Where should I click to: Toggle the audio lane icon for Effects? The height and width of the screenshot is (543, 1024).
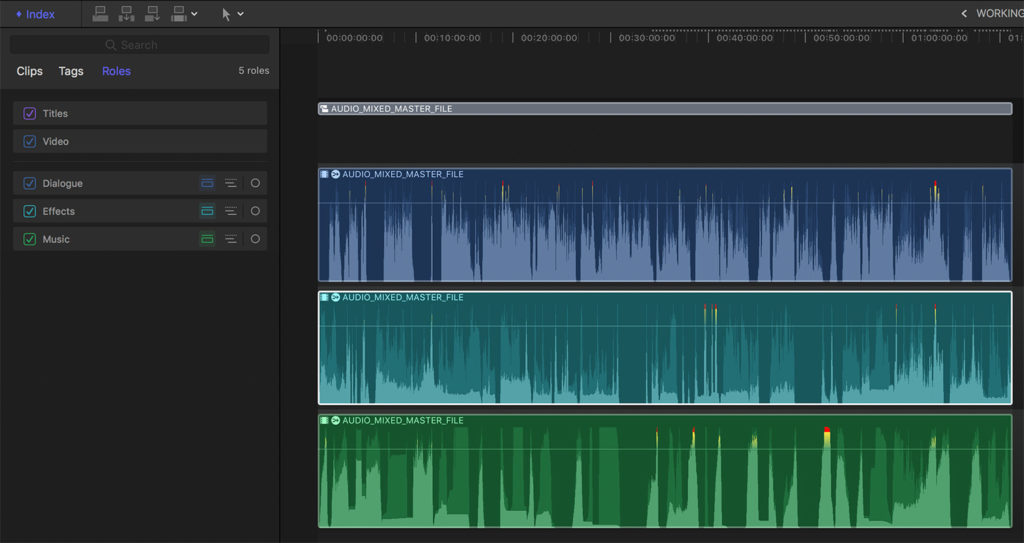click(x=207, y=211)
